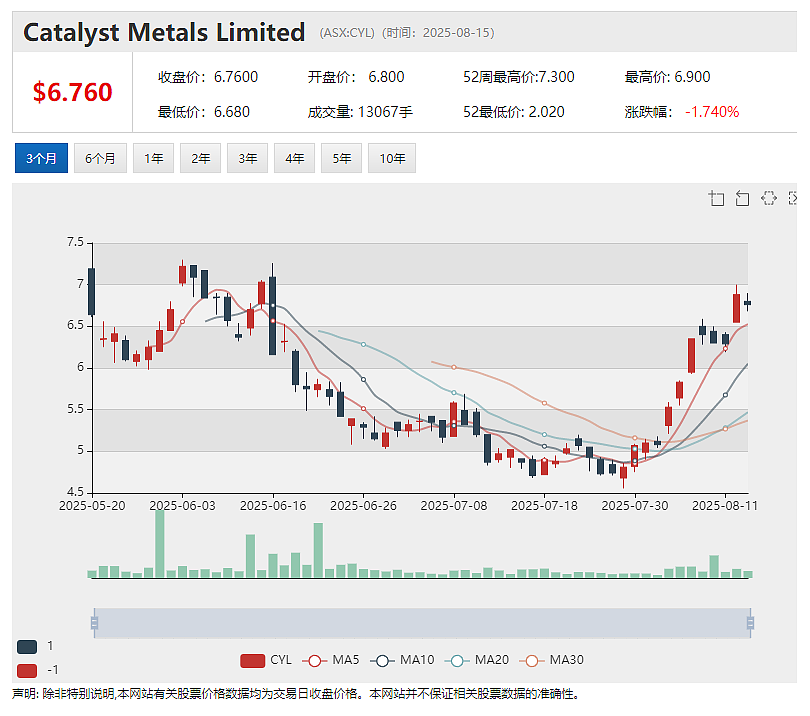The height and width of the screenshot is (716, 810).
Task: Click the 最高价: 6.900 text
Action: [667, 77]
